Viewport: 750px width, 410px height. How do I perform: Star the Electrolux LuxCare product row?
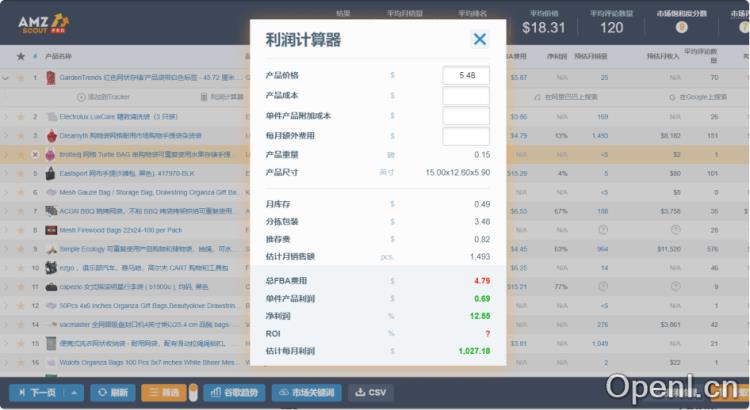click(x=19, y=116)
